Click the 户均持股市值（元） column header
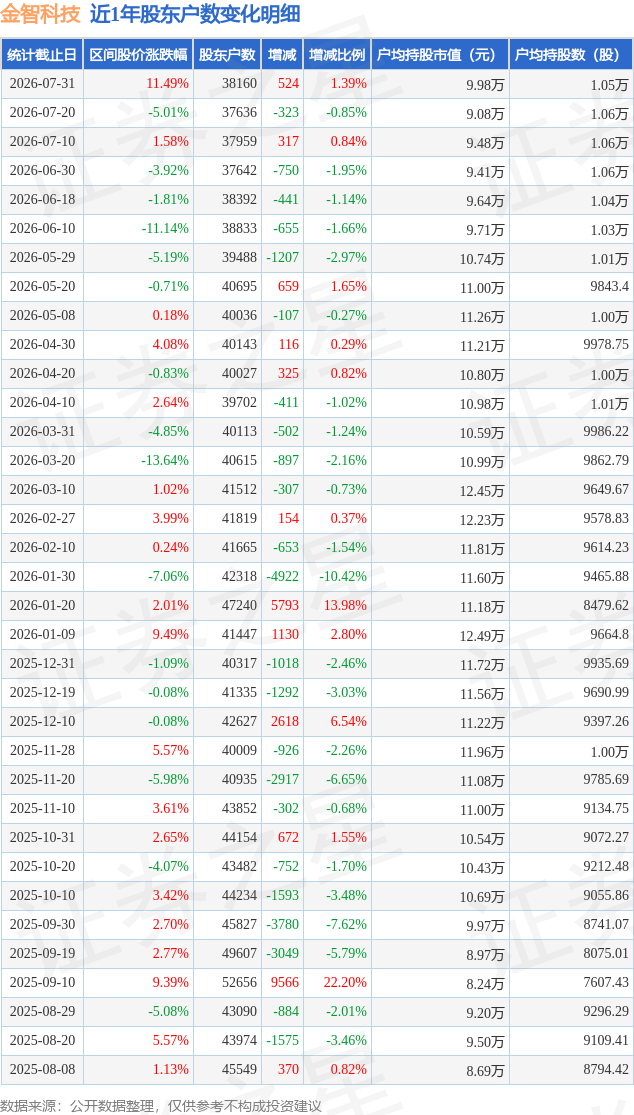 (x=440, y=54)
